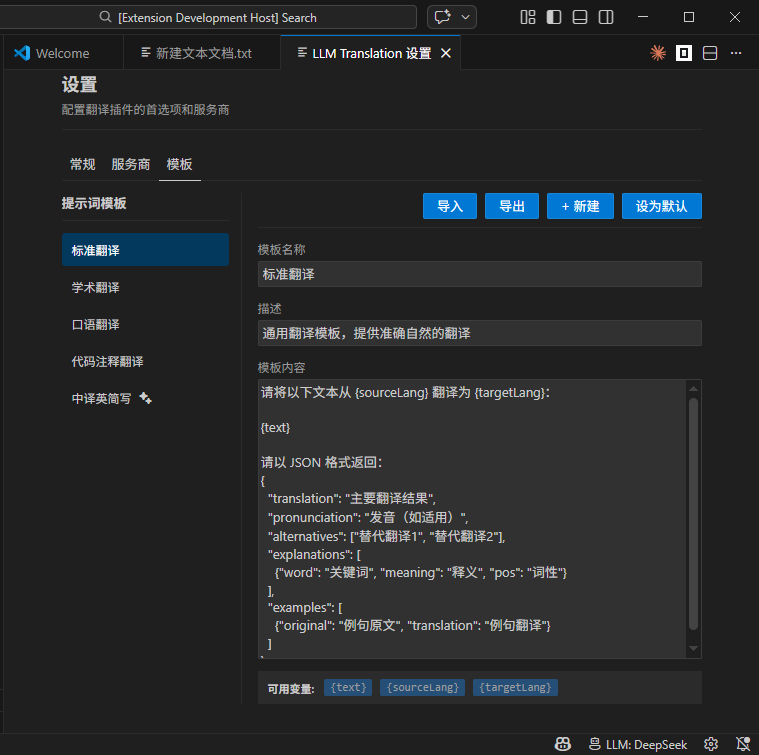Click the VS Code logo on Welcome tab
Image resolution: width=759 pixels, height=755 pixels.
point(22,53)
